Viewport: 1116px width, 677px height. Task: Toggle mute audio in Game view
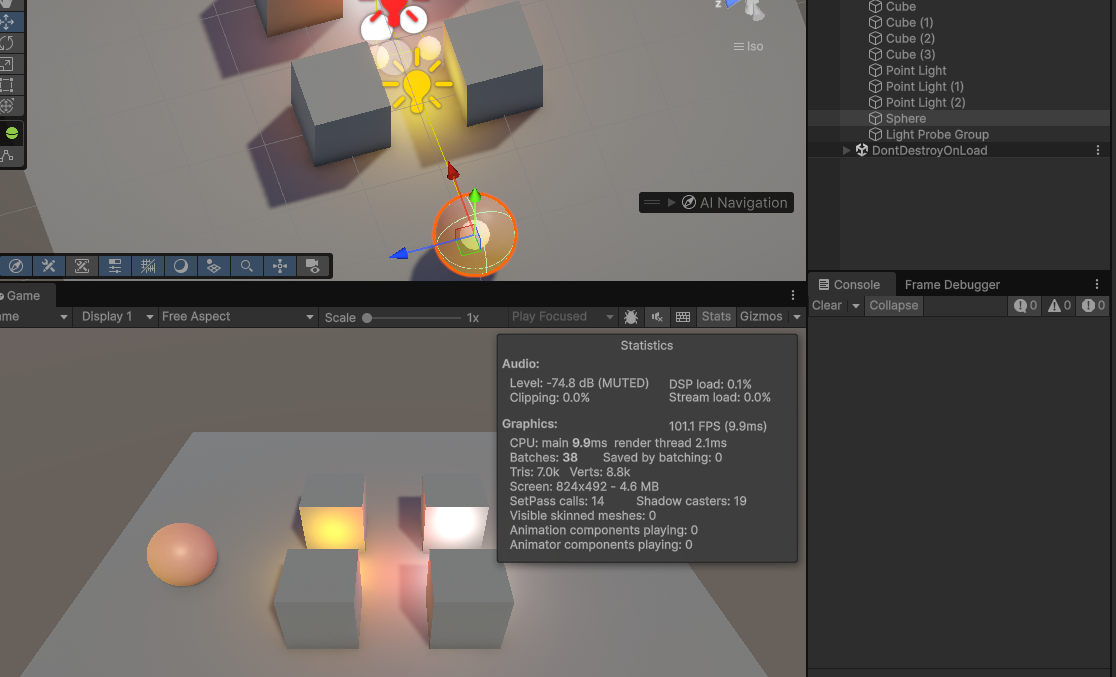[657, 317]
